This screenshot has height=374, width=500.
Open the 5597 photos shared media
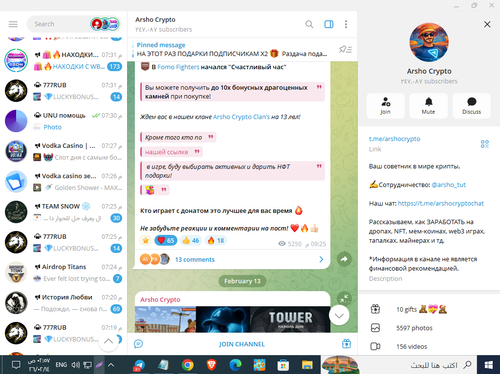429,328
